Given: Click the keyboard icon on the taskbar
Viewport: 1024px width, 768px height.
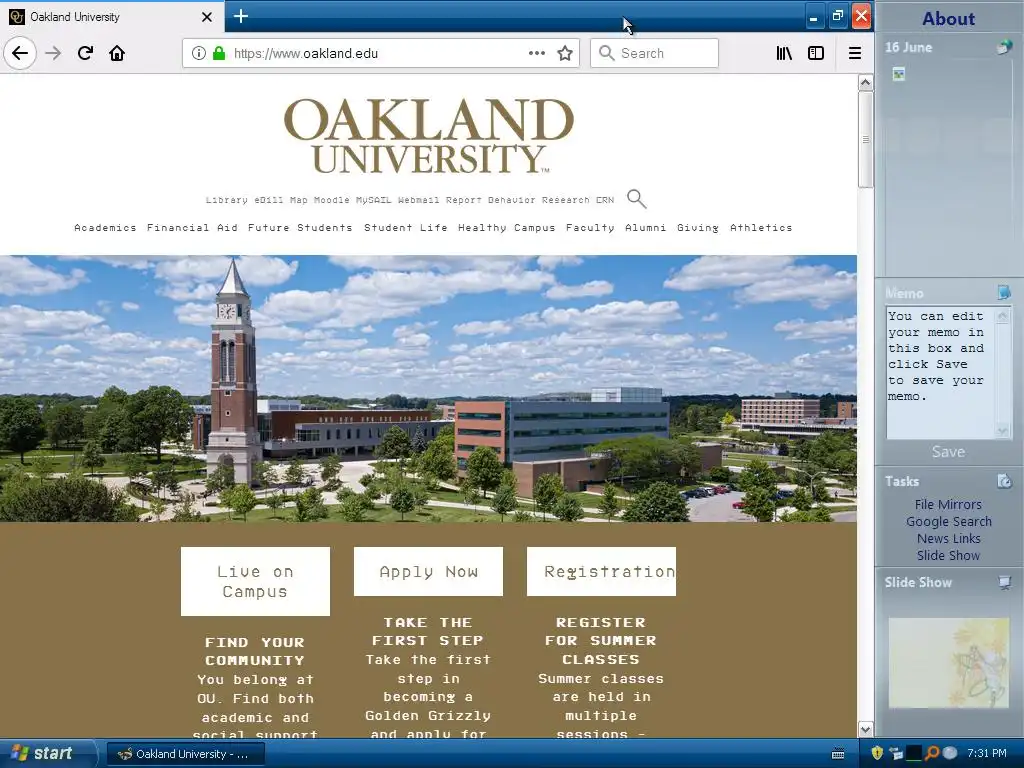Looking at the screenshot, I should pyautogui.click(x=838, y=754).
